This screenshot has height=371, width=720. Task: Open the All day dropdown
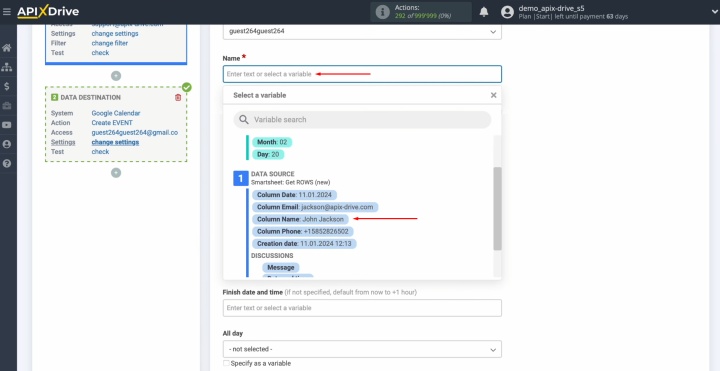point(362,349)
